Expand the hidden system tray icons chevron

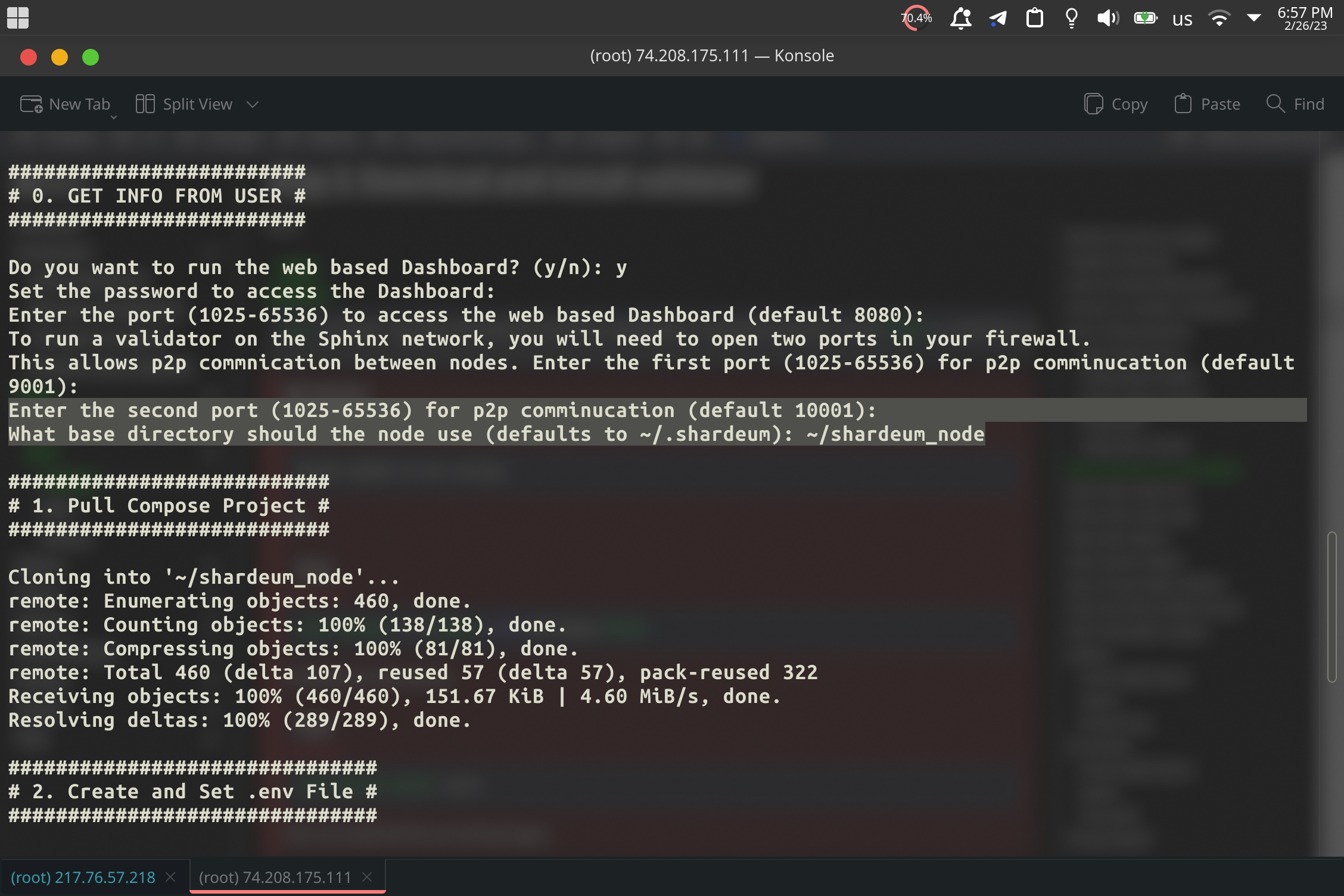(x=1255, y=18)
